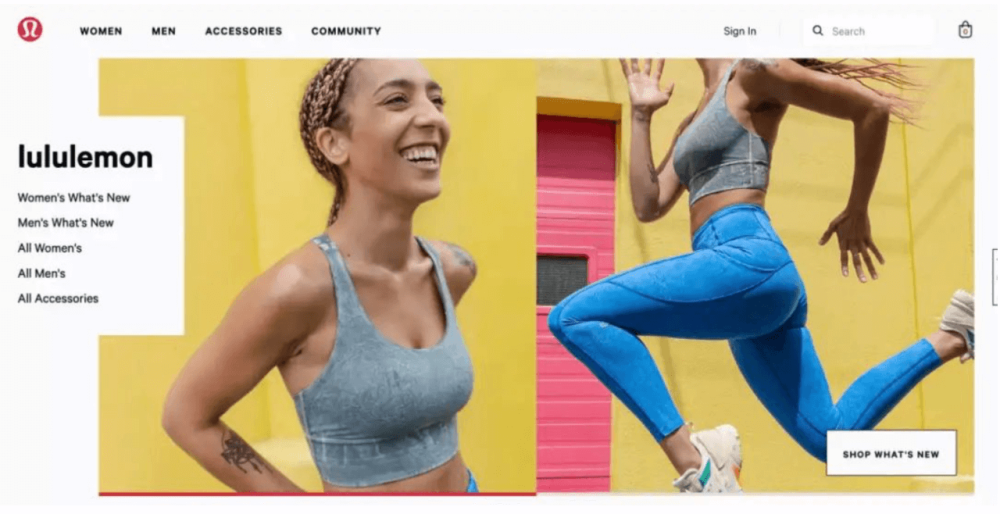Open the Accessories menu
The width and height of the screenshot is (1000, 514).
coord(244,31)
